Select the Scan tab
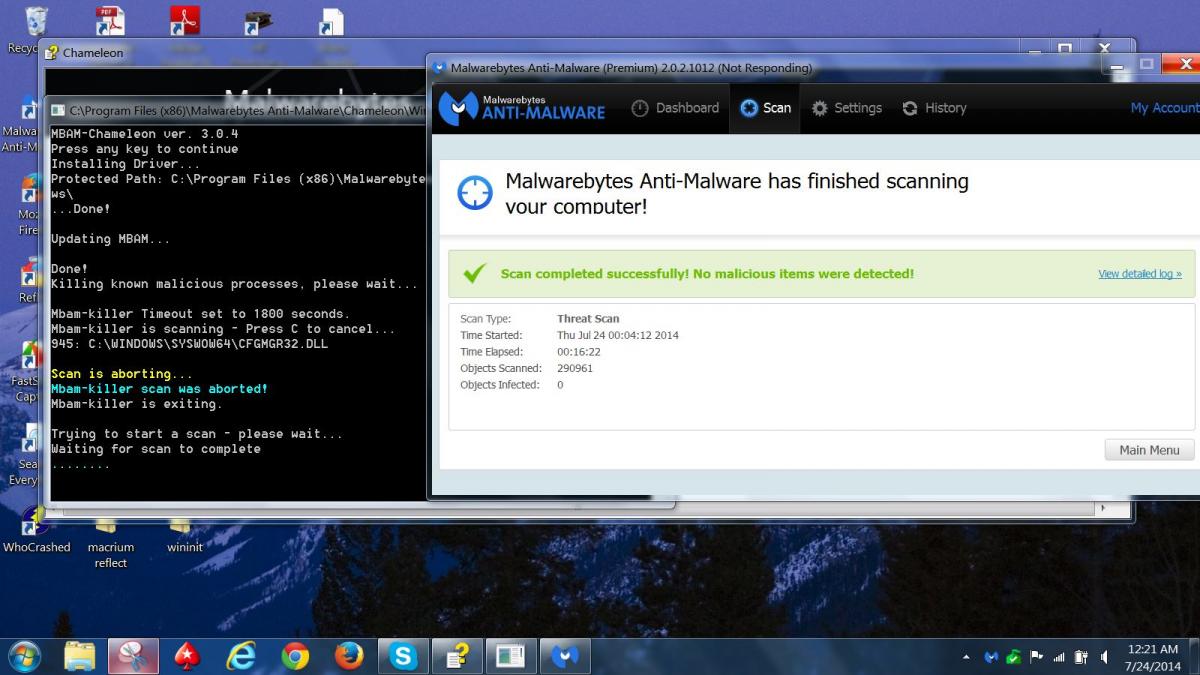1200x675 pixels. click(766, 108)
